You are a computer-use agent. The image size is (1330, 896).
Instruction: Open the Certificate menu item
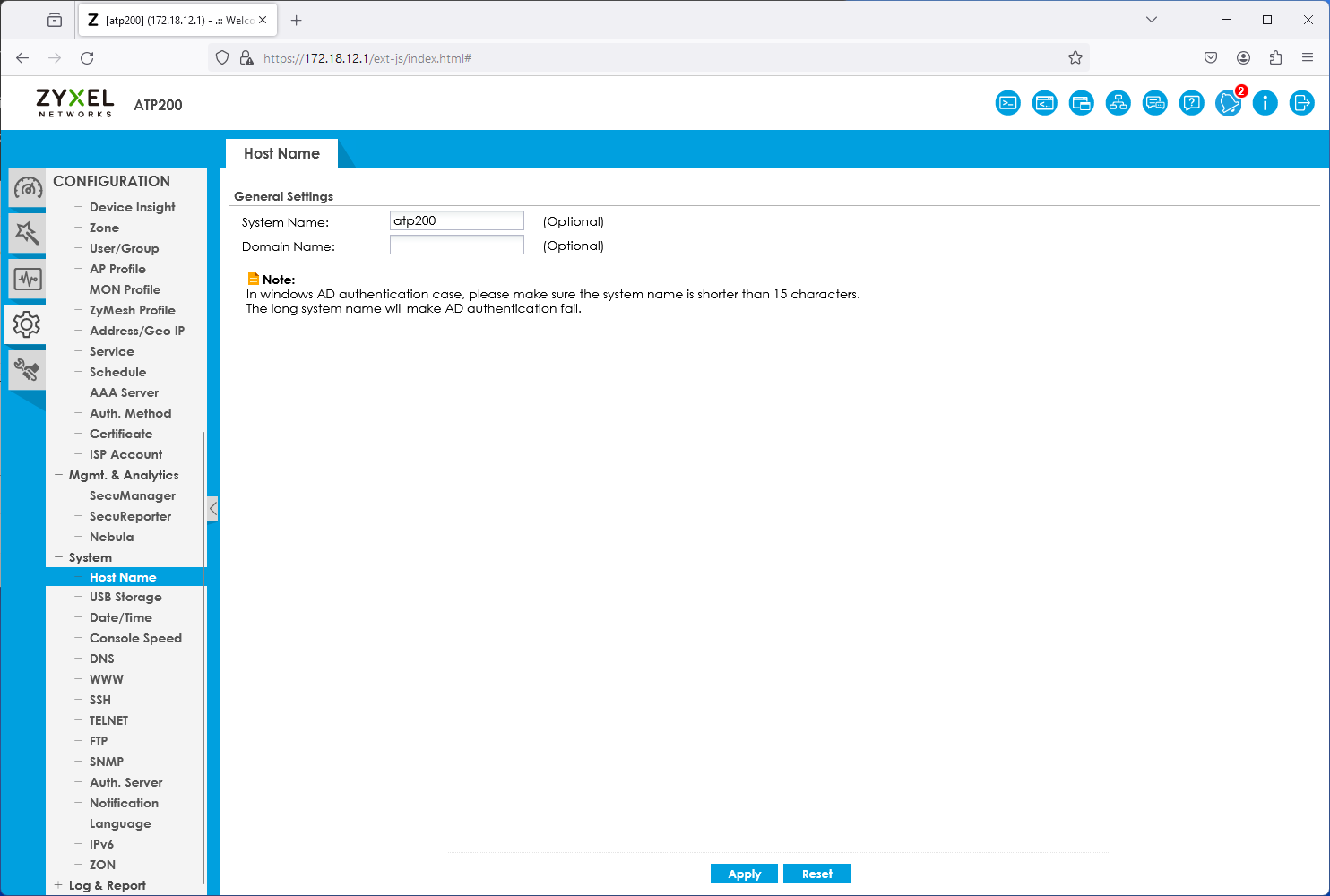[x=121, y=434]
